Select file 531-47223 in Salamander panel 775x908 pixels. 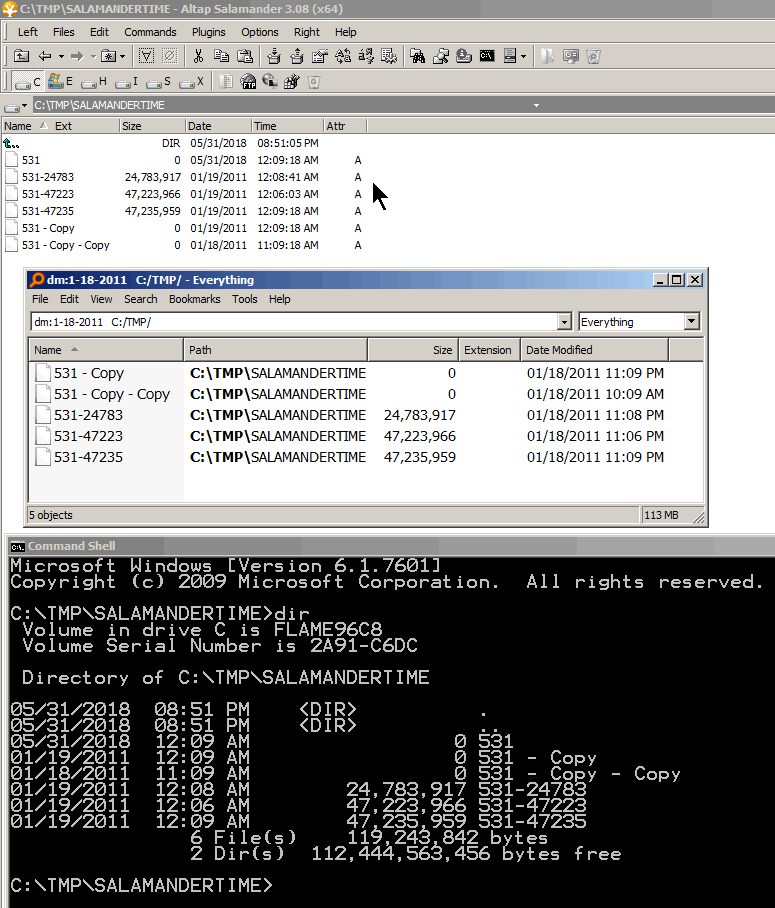(48, 194)
